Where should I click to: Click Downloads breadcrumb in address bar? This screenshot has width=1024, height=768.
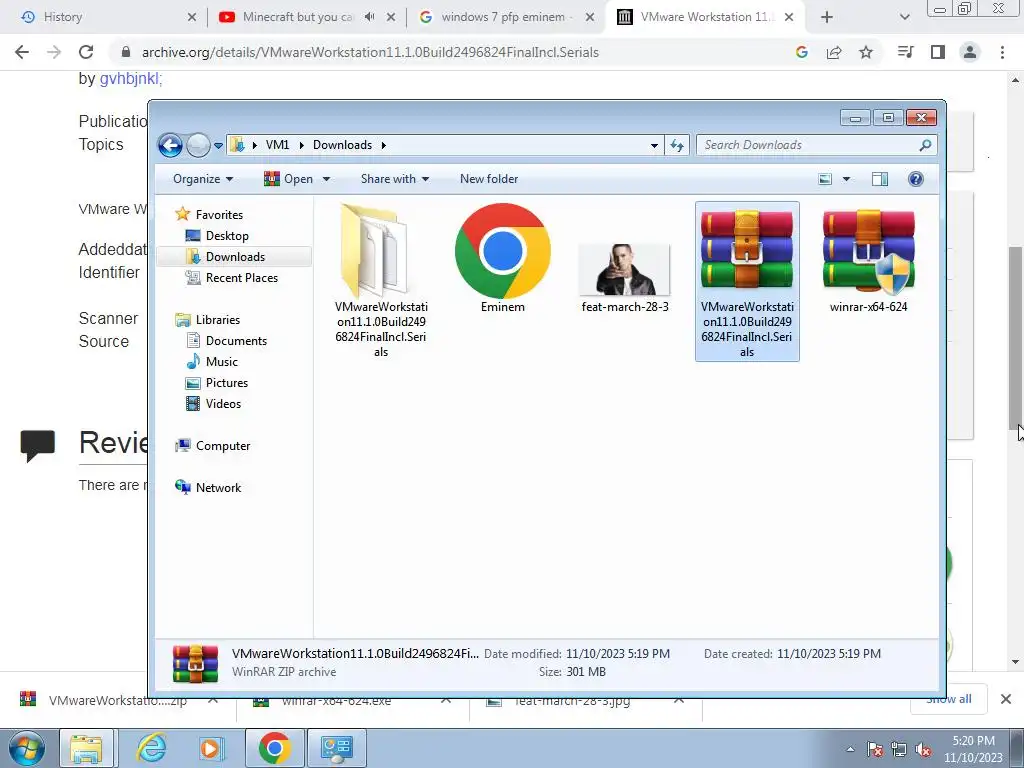342,145
